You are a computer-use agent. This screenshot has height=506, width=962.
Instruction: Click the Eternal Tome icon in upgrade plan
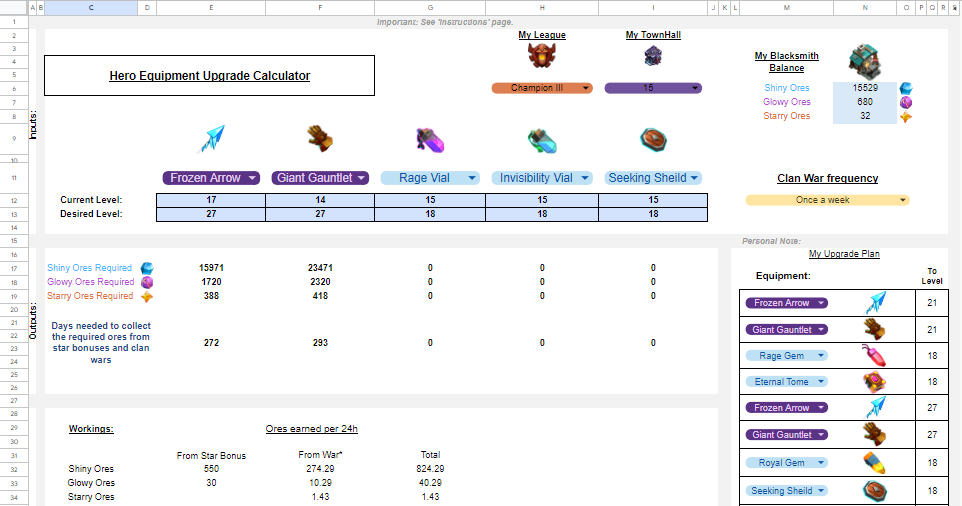point(874,381)
